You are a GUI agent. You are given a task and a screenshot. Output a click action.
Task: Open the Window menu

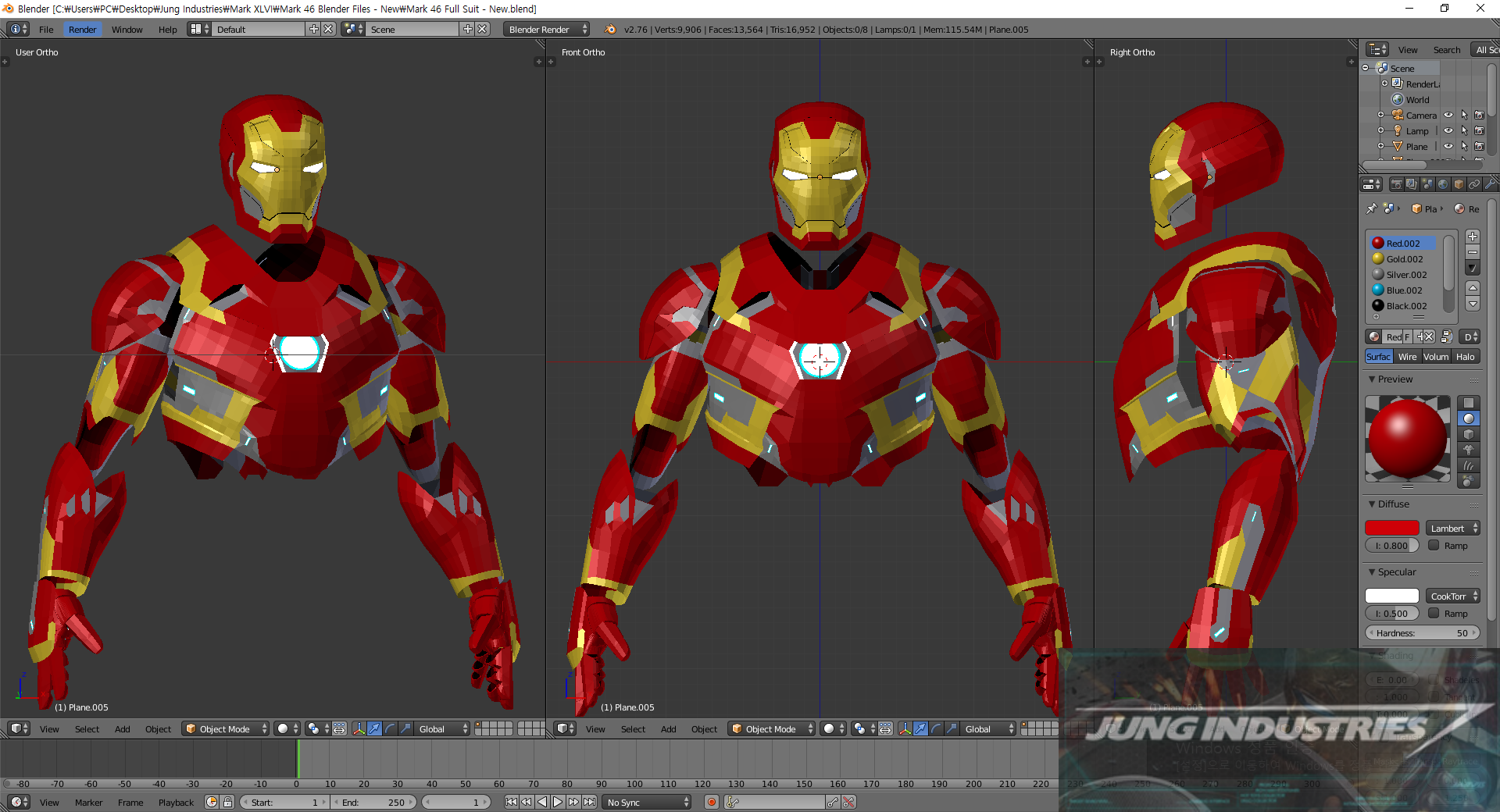[x=127, y=30]
